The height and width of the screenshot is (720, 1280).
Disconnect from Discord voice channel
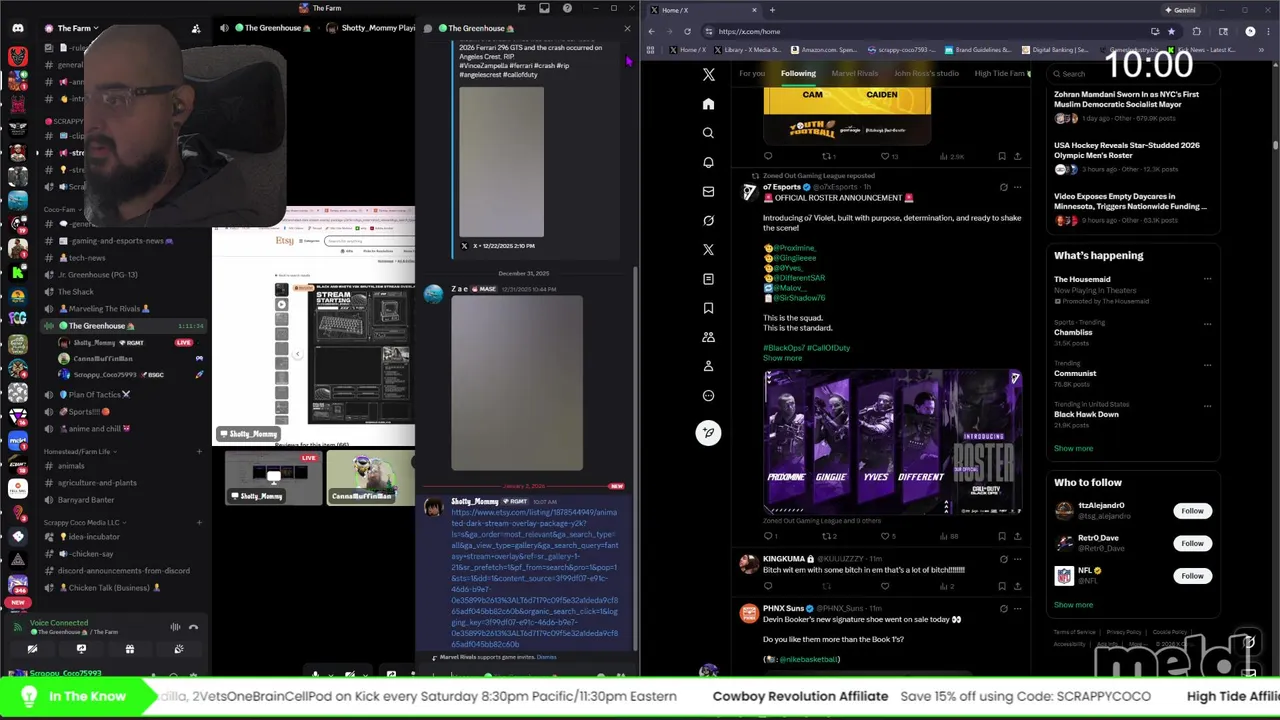[193, 627]
